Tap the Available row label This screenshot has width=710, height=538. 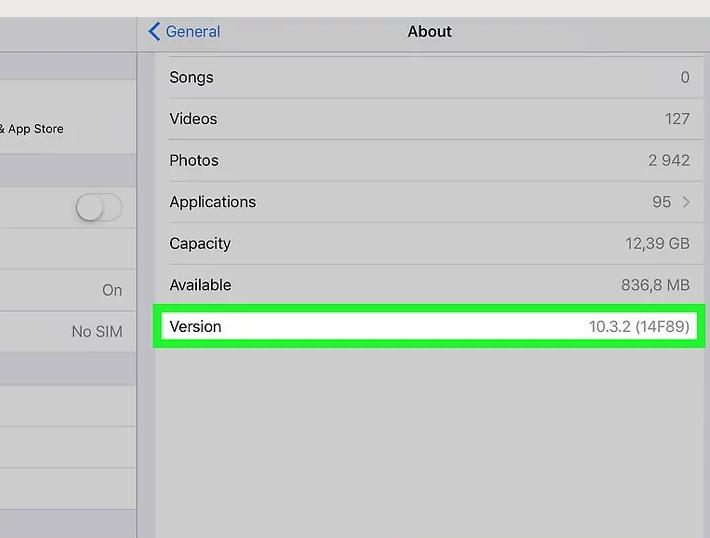(x=200, y=285)
